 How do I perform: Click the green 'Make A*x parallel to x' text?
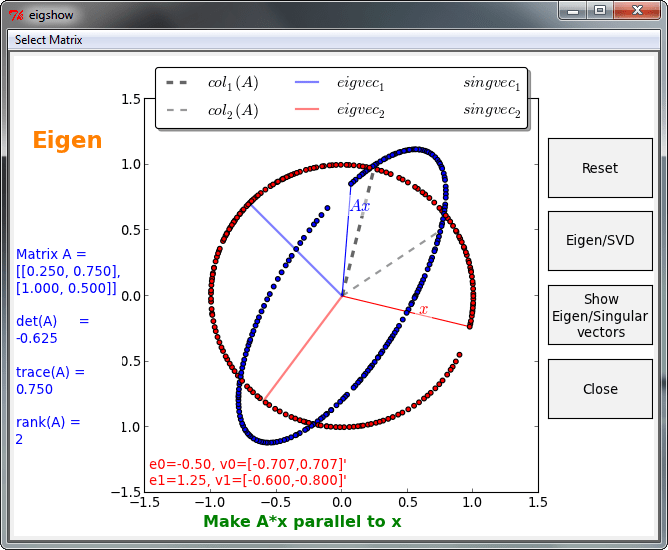coord(302,522)
